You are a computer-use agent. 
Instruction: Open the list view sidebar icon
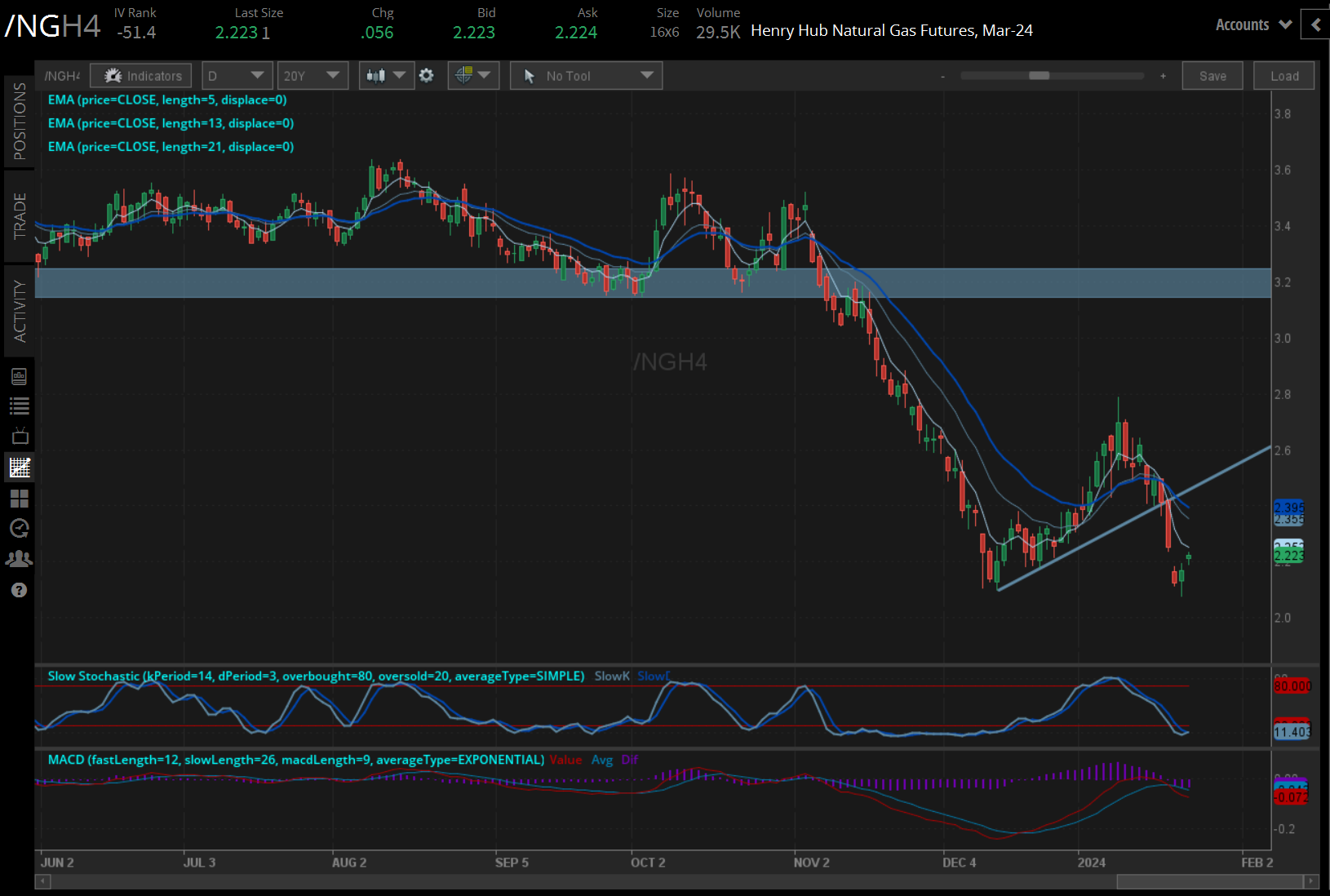[20, 406]
